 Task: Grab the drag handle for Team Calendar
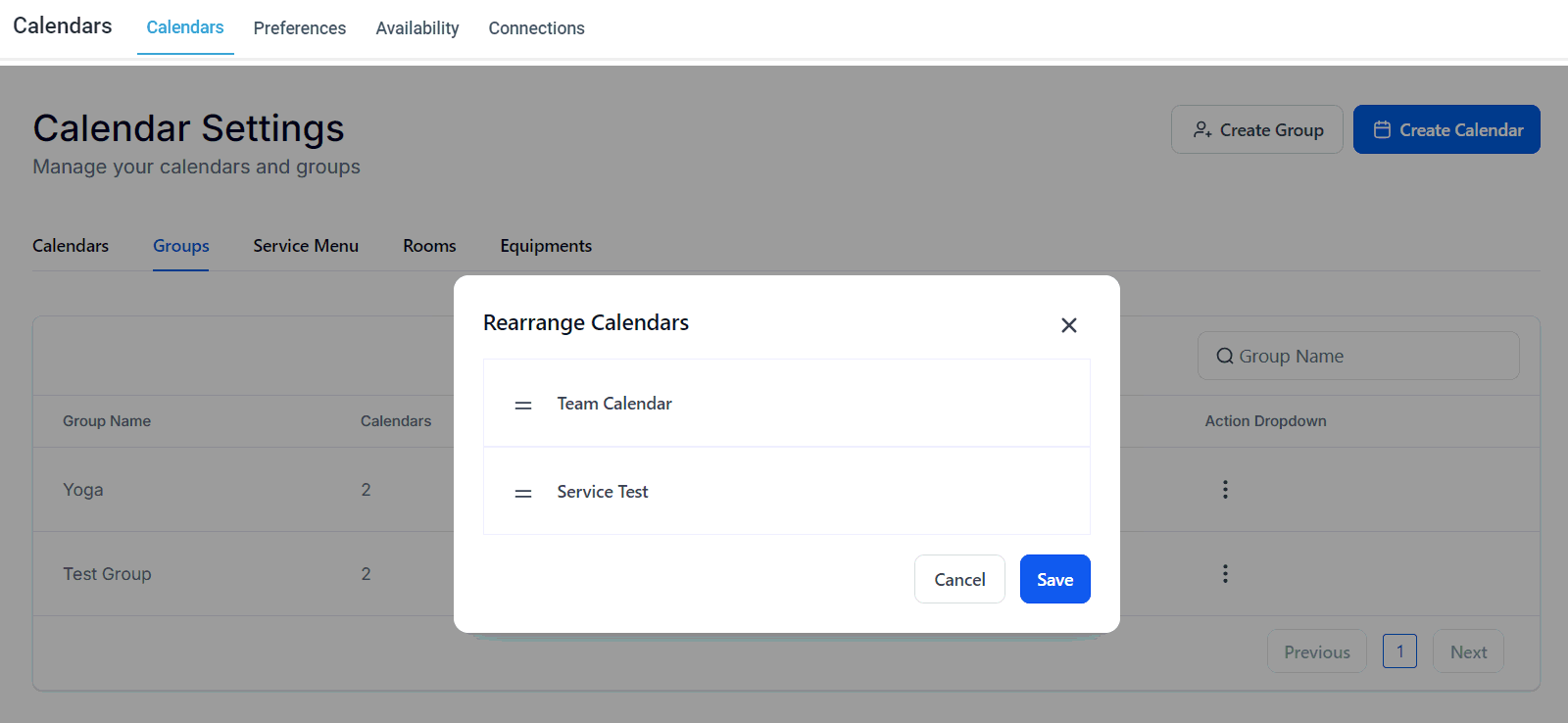tap(523, 405)
